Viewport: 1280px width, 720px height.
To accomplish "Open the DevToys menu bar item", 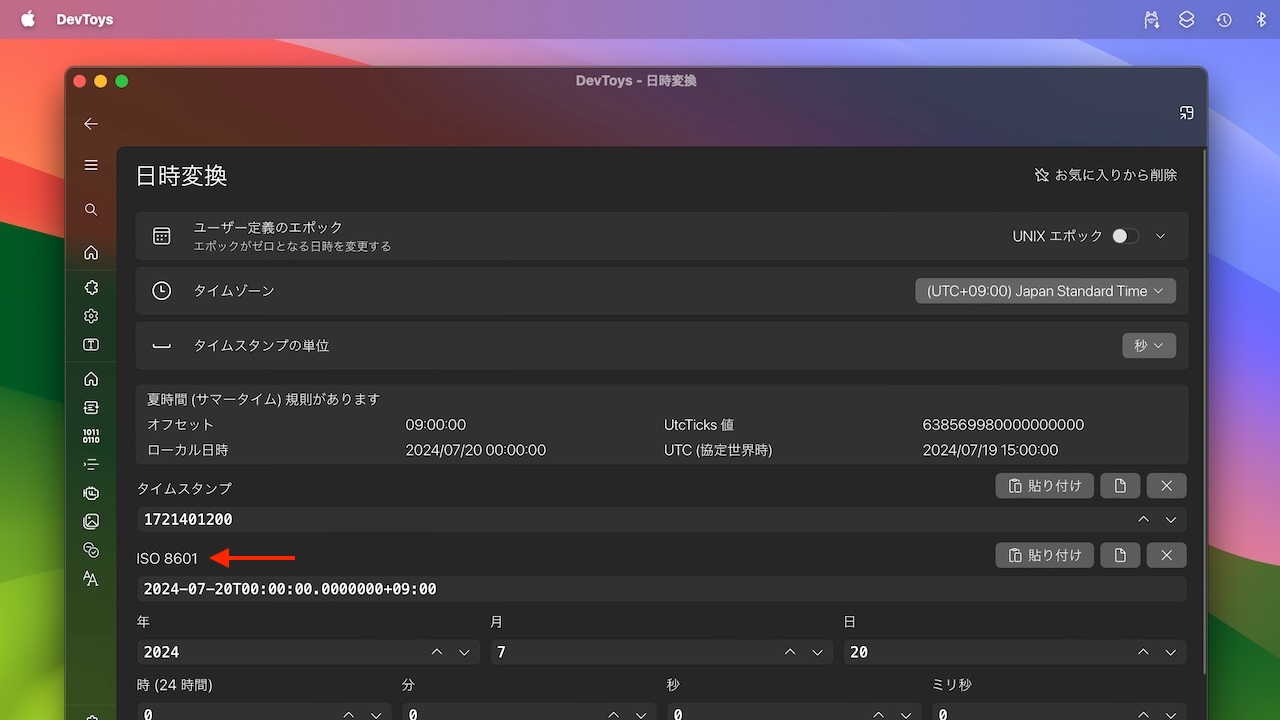I will coord(85,20).
